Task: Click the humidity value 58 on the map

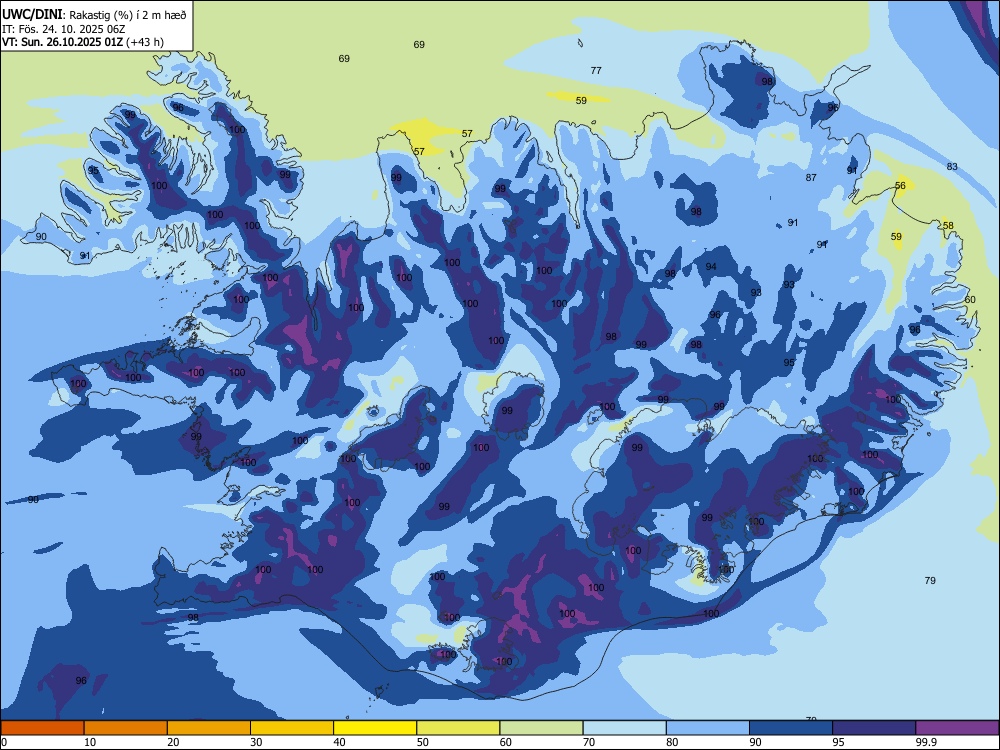Action: pyautogui.click(x=948, y=226)
